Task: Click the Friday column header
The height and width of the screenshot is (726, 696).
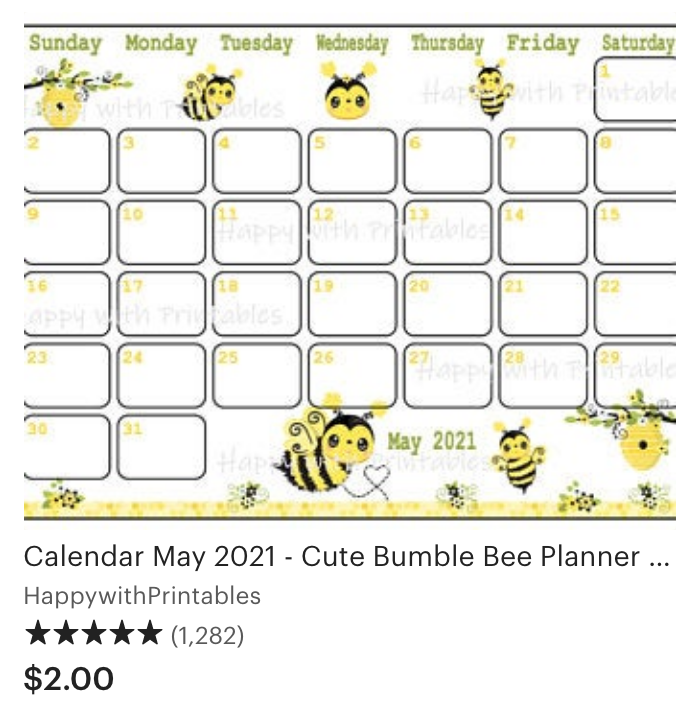Action: click(542, 43)
